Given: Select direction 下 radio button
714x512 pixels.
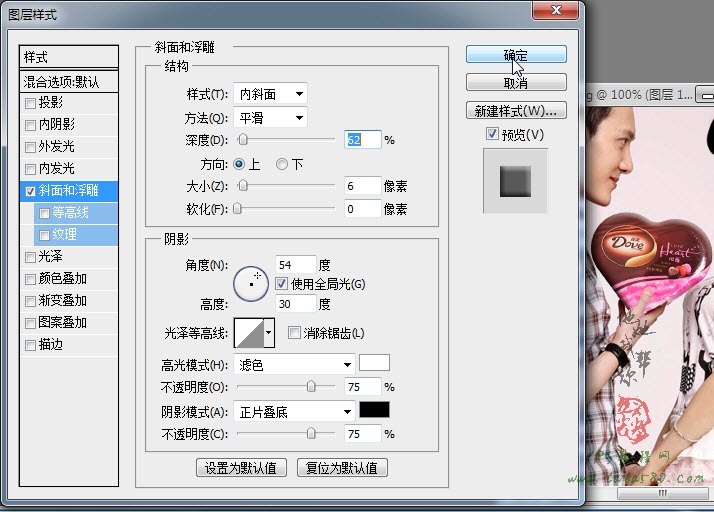Looking at the screenshot, I should point(282,164).
